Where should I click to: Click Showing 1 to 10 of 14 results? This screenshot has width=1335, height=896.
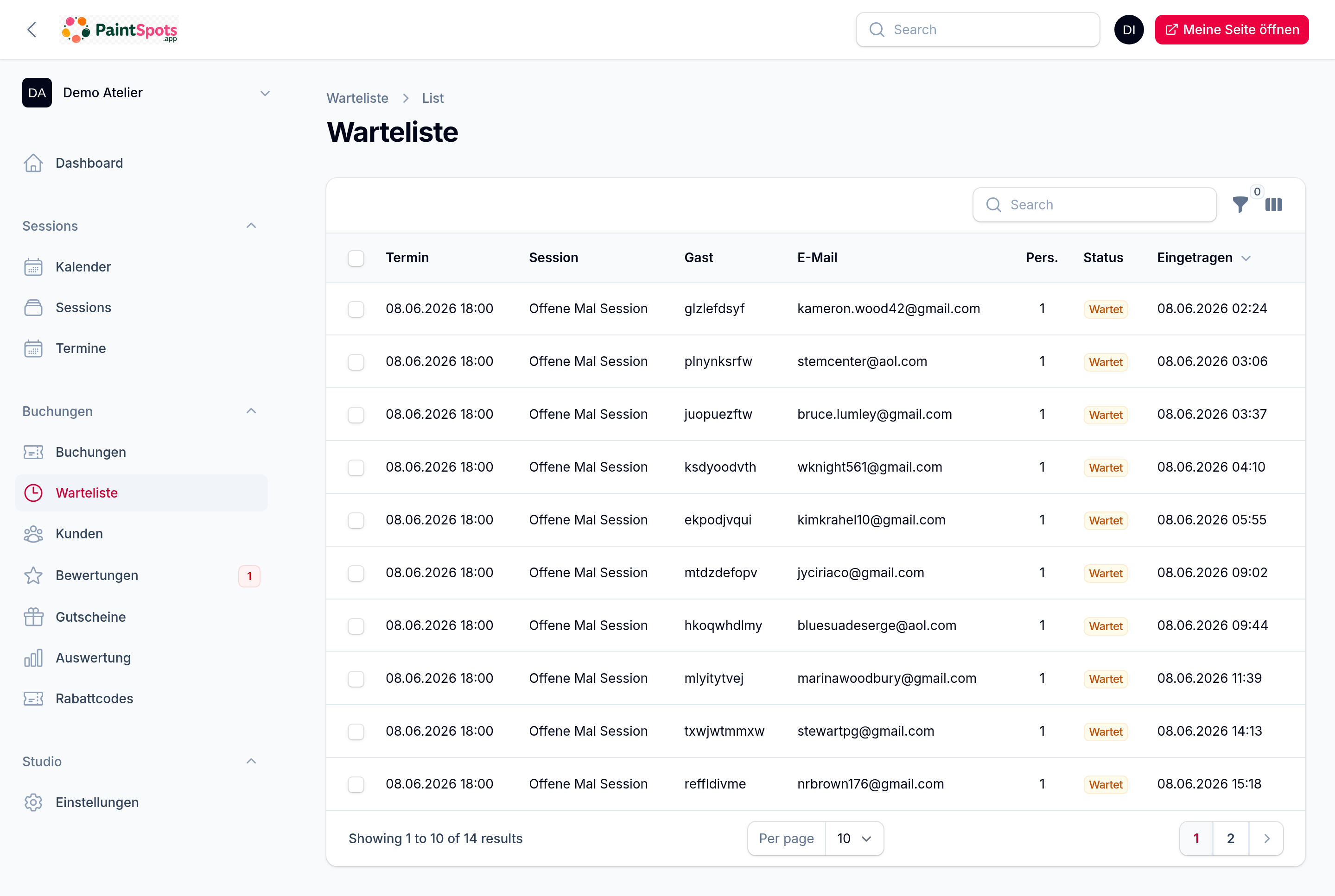click(436, 838)
